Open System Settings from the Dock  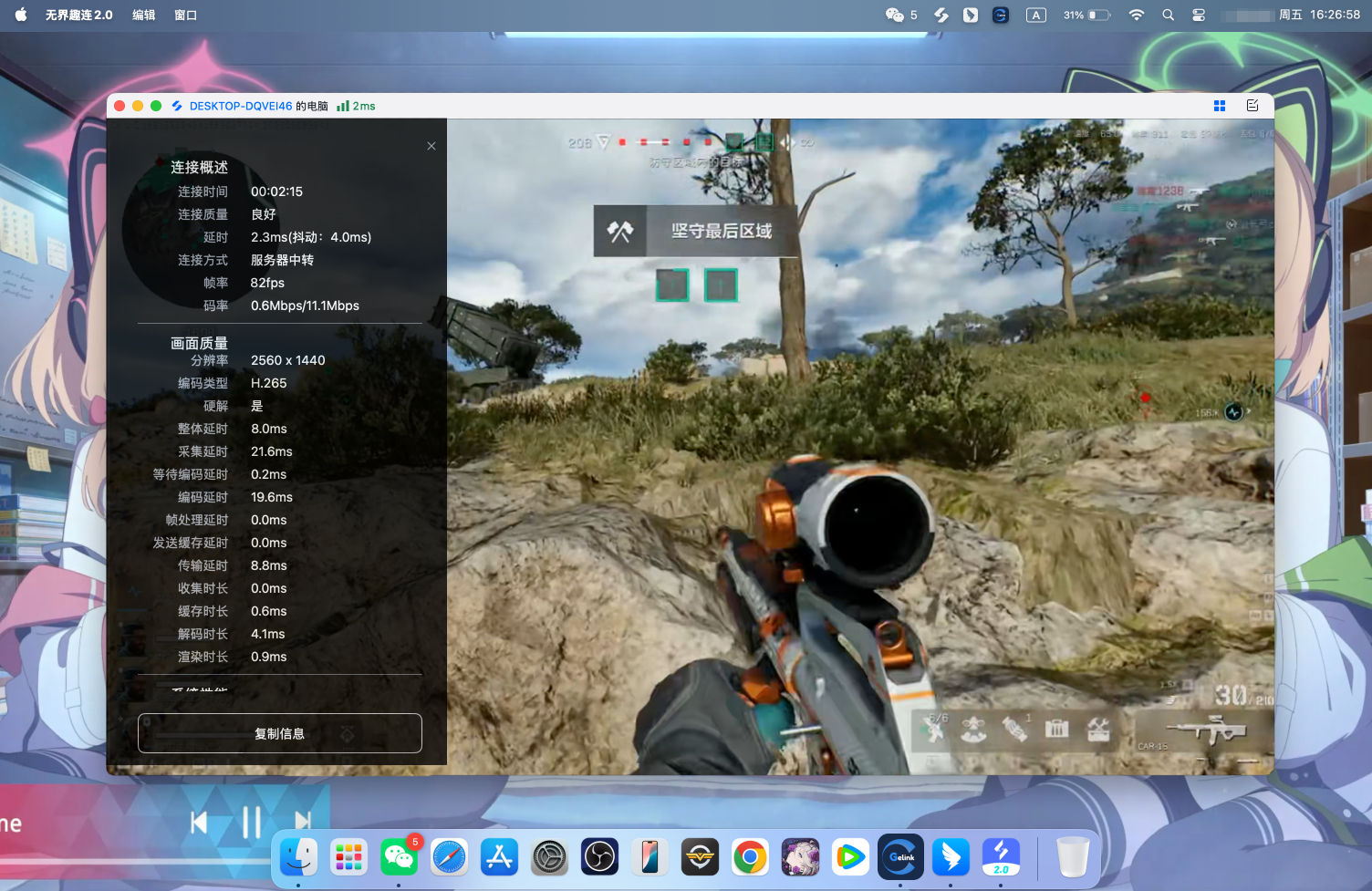point(550,857)
